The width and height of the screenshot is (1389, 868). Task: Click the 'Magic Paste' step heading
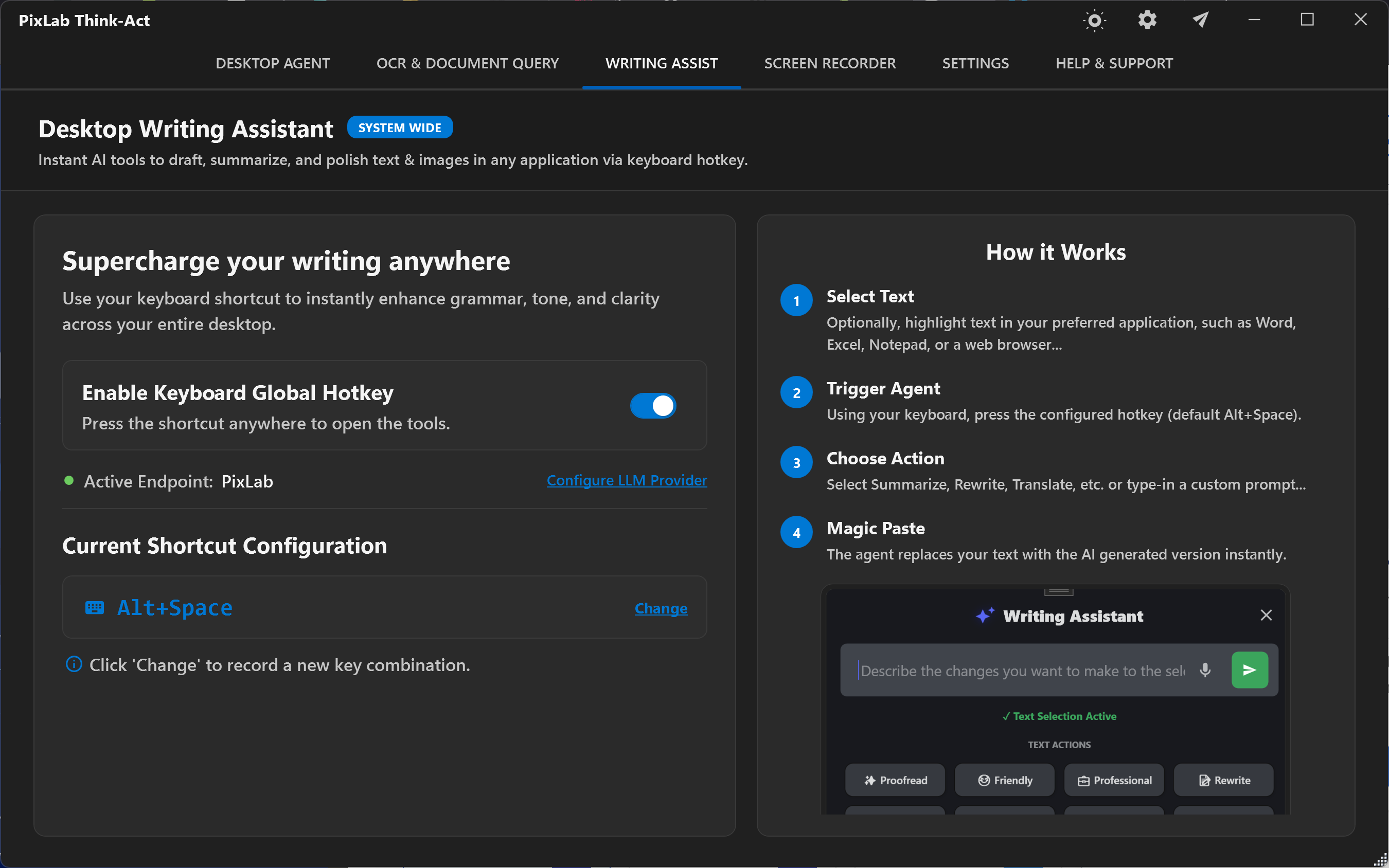coord(876,528)
